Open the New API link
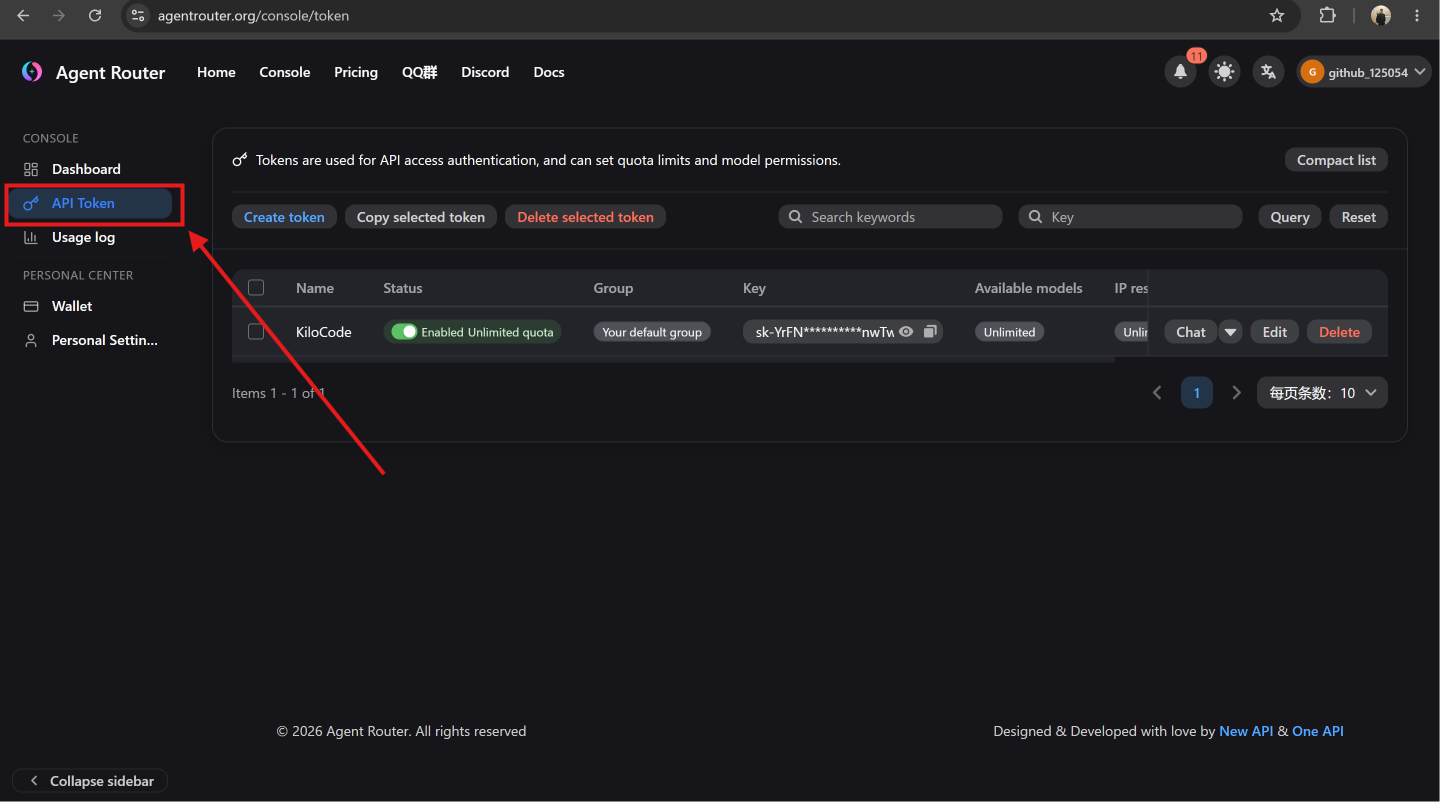Image resolution: width=1440 pixels, height=802 pixels. pyautogui.click(x=1246, y=731)
